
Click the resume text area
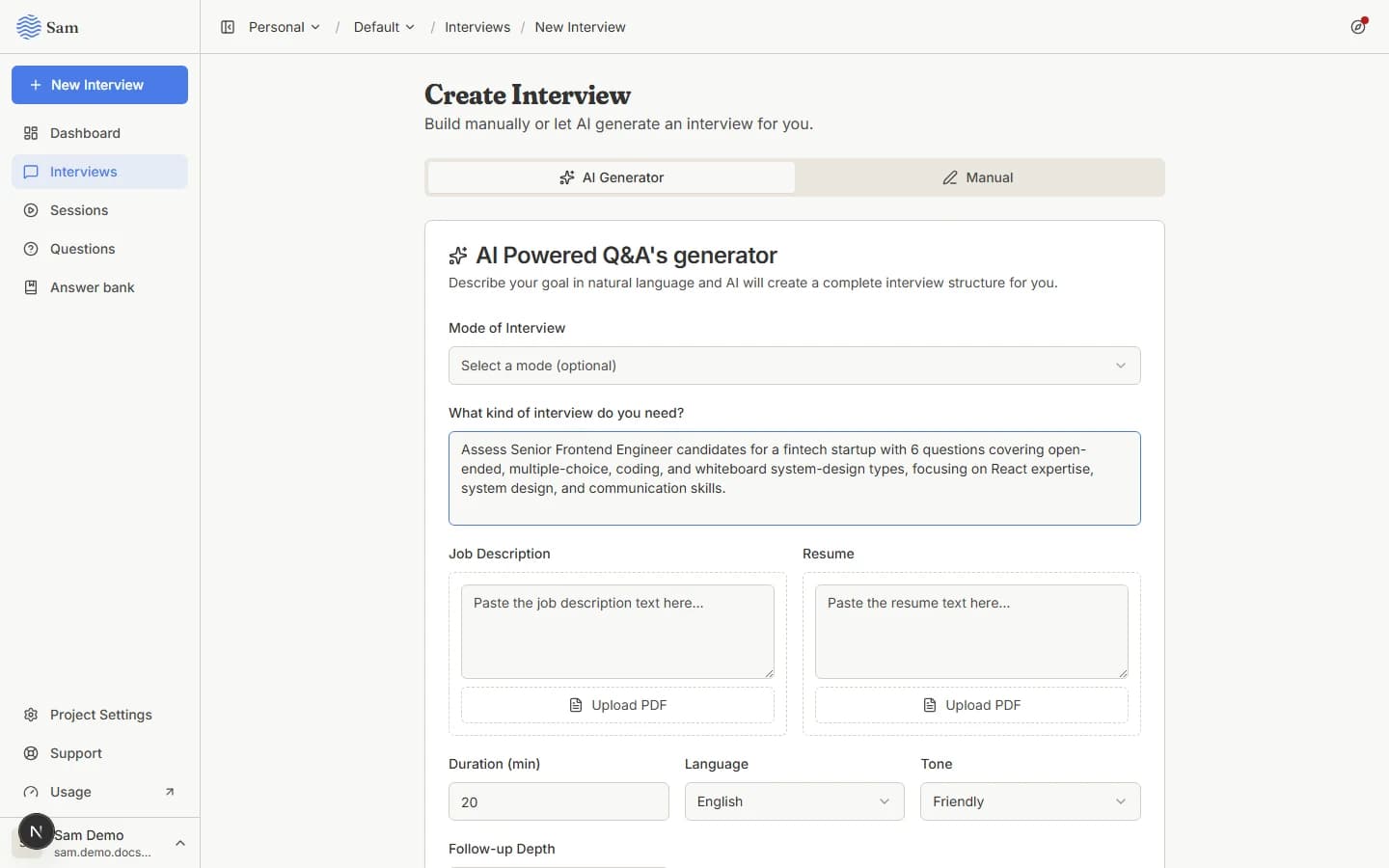pyautogui.click(x=971, y=632)
